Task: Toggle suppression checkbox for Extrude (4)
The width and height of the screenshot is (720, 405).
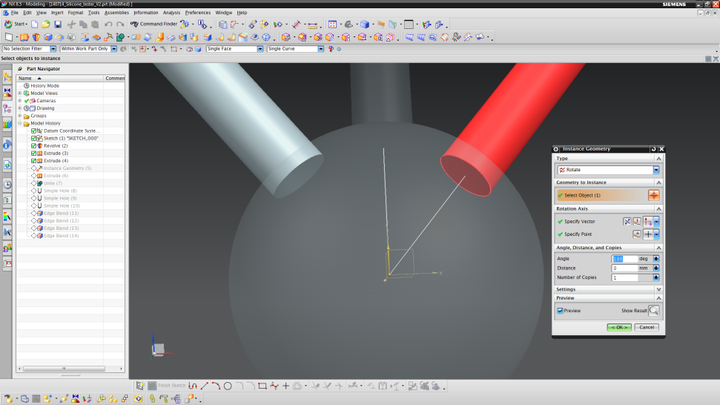Action: 34,161
